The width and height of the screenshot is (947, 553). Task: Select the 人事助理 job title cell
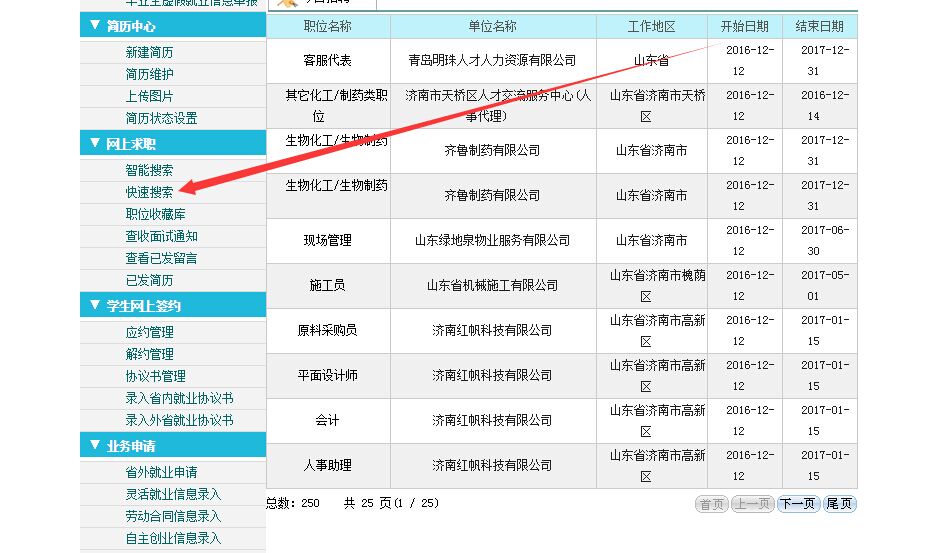pos(328,465)
